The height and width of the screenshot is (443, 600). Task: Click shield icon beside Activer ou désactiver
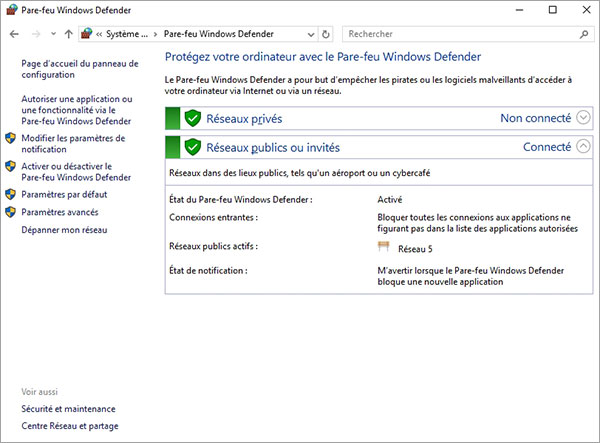pyautogui.click(x=11, y=166)
